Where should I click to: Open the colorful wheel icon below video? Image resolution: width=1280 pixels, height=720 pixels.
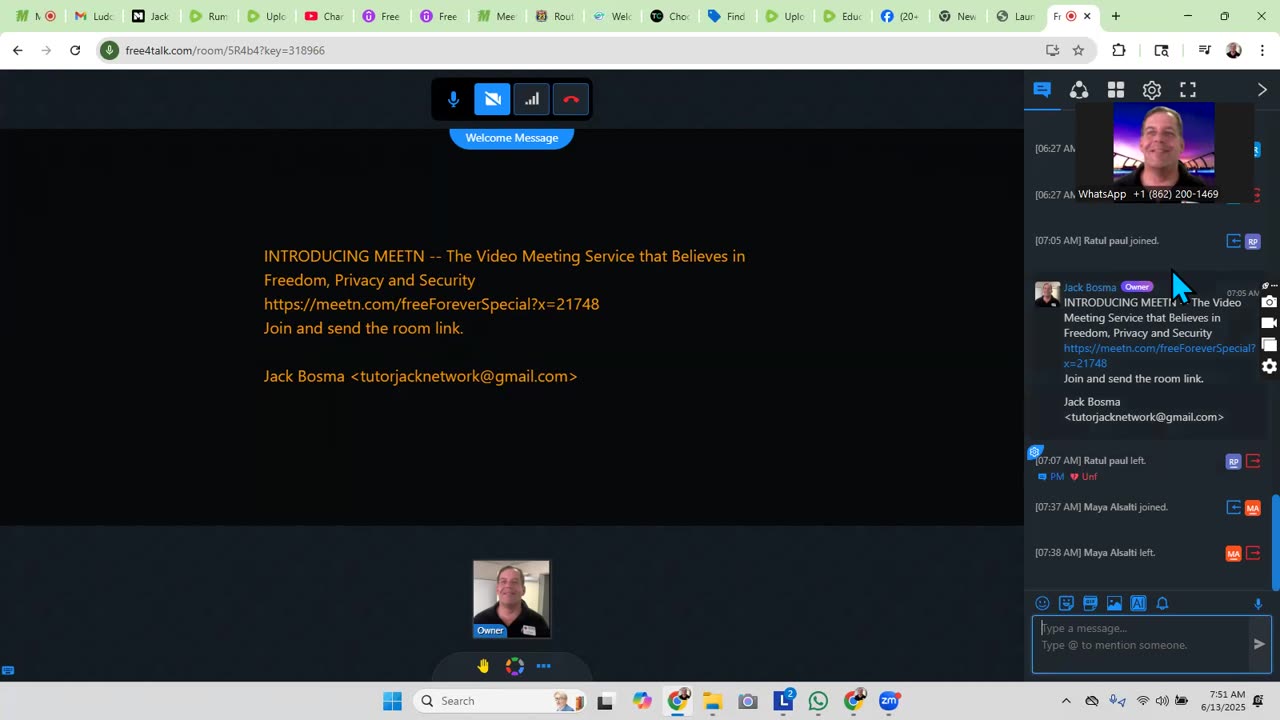coord(514,666)
